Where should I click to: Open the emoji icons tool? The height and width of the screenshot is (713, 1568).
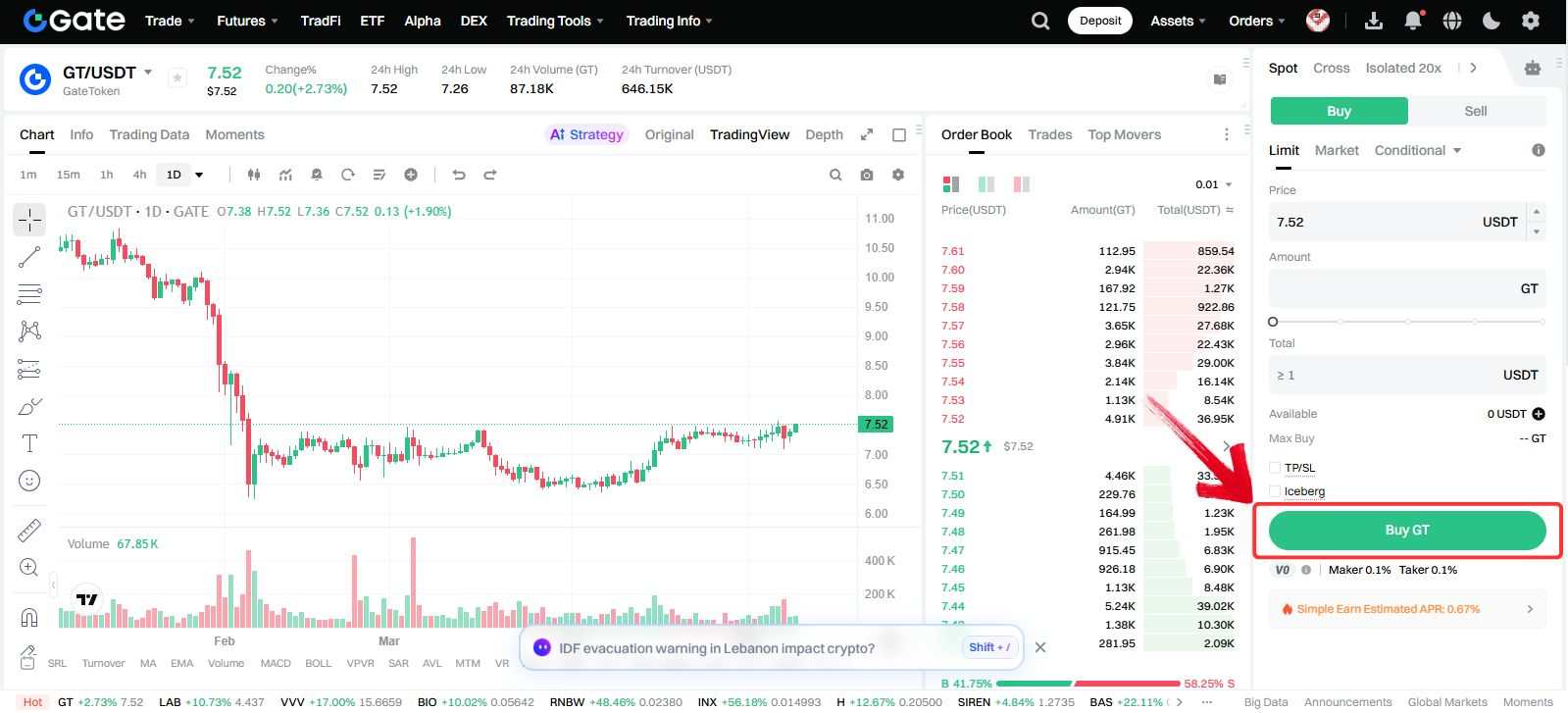tap(29, 481)
